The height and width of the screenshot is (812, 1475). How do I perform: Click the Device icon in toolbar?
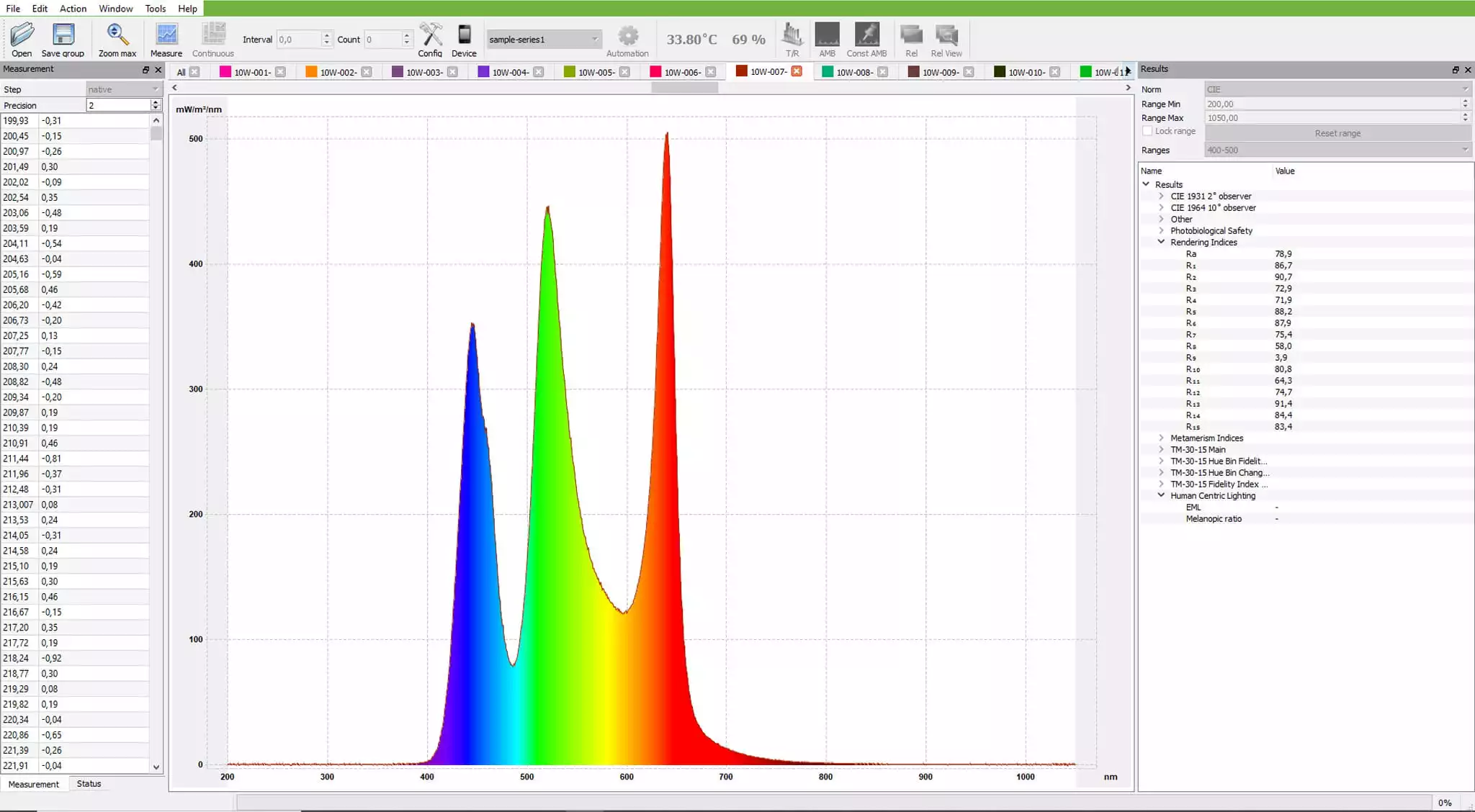click(x=465, y=35)
